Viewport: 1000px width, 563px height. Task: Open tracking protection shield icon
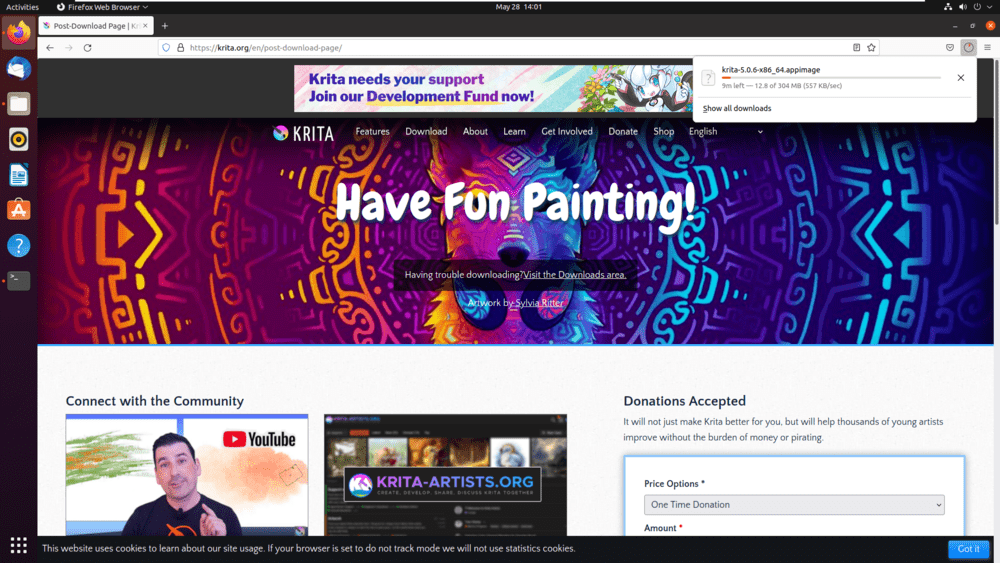click(166, 48)
